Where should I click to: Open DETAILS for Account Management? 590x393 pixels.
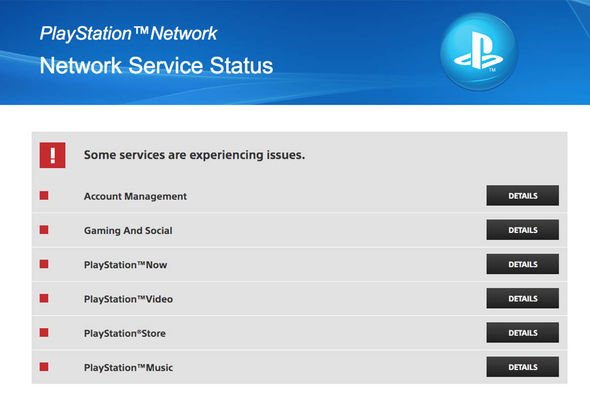click(522, 195)
